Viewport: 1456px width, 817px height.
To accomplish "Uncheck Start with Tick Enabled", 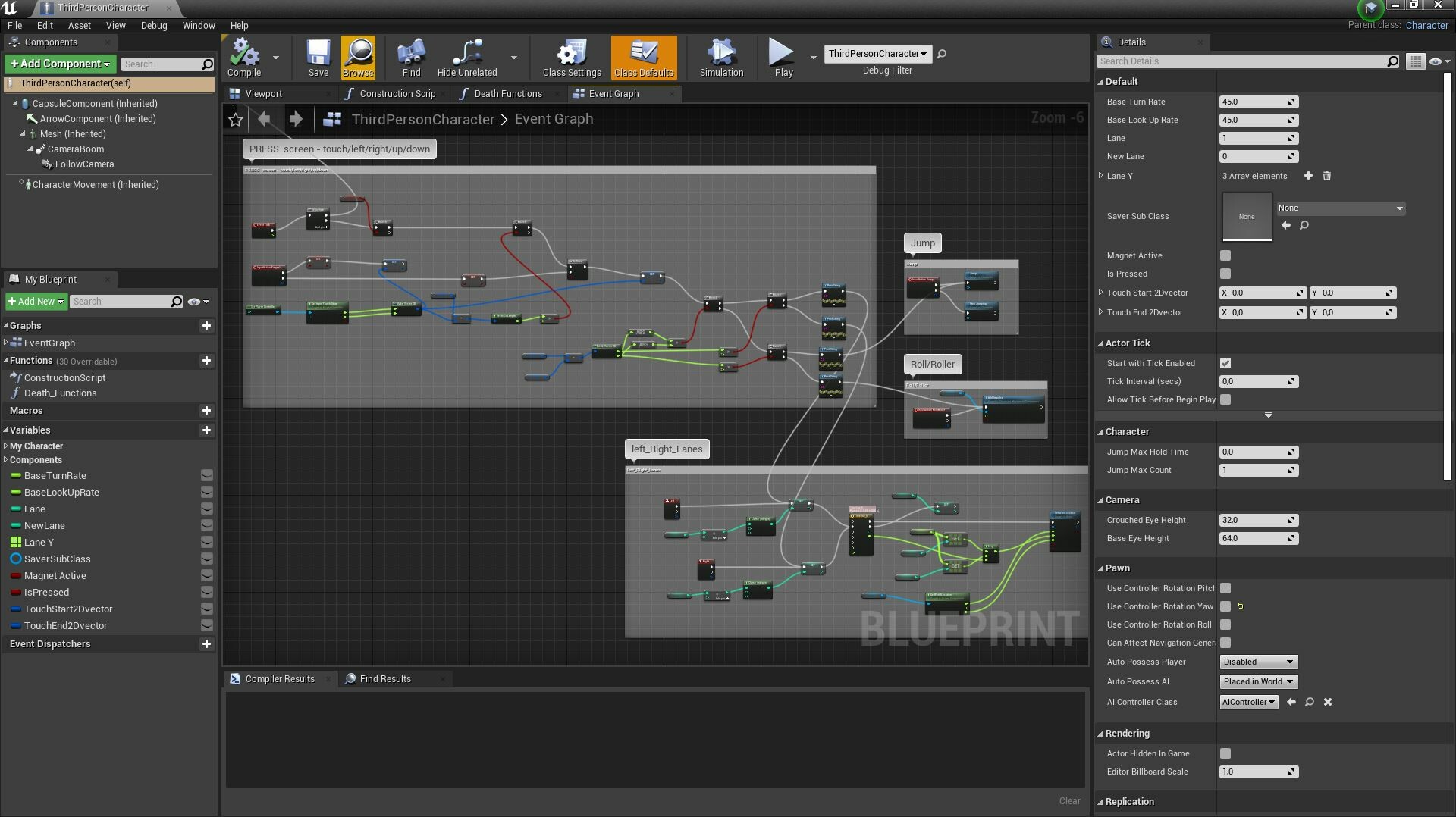I will 1225,363.
